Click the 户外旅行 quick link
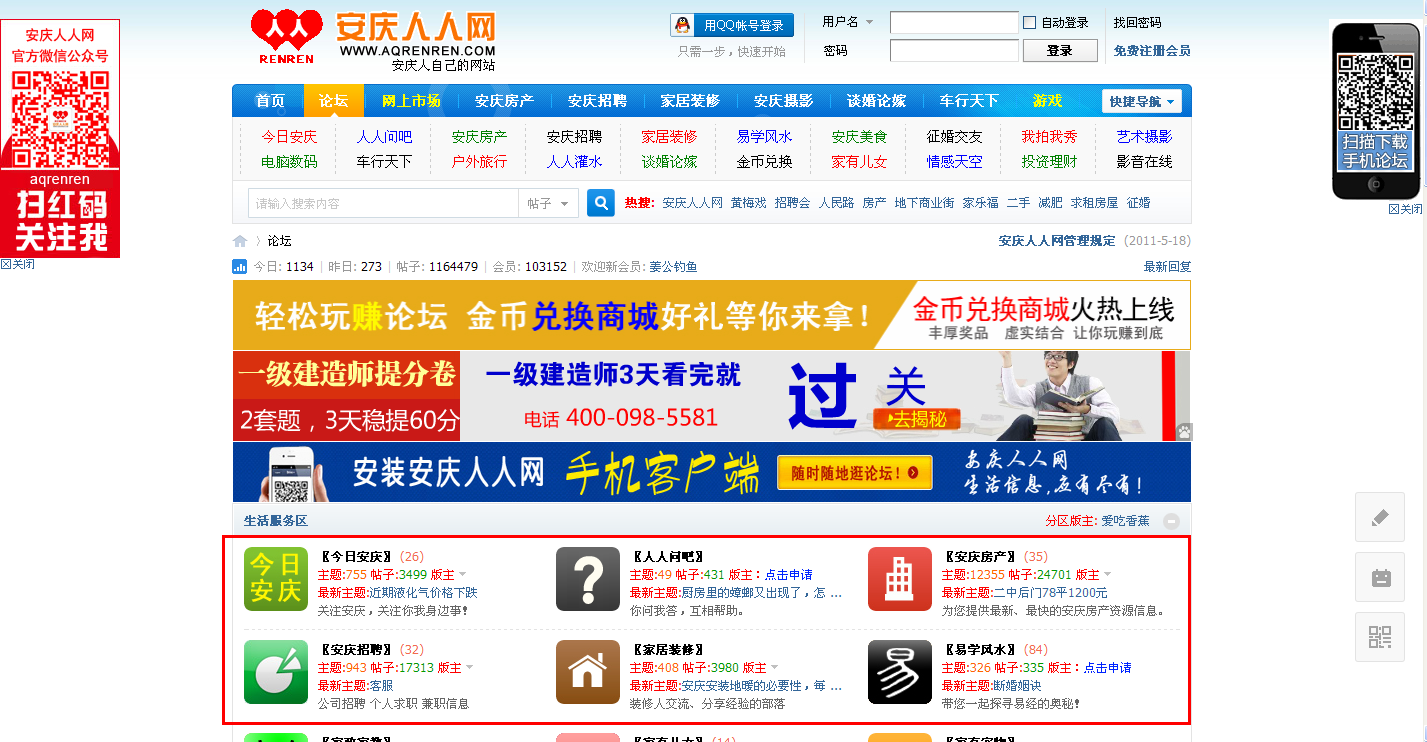This screenshot has width=1427, height=742. click(479, 162)
